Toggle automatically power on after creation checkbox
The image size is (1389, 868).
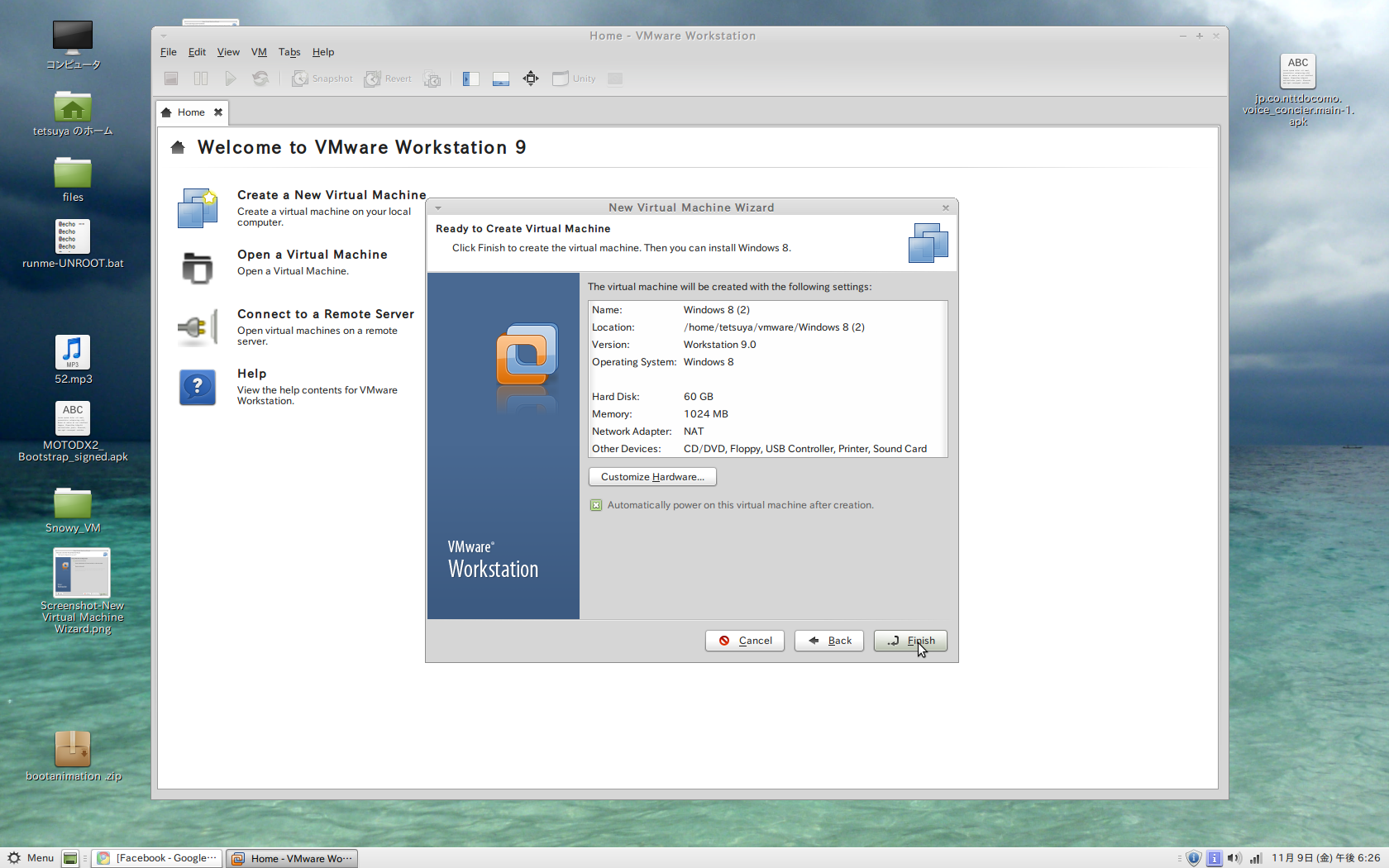(596, 505)
